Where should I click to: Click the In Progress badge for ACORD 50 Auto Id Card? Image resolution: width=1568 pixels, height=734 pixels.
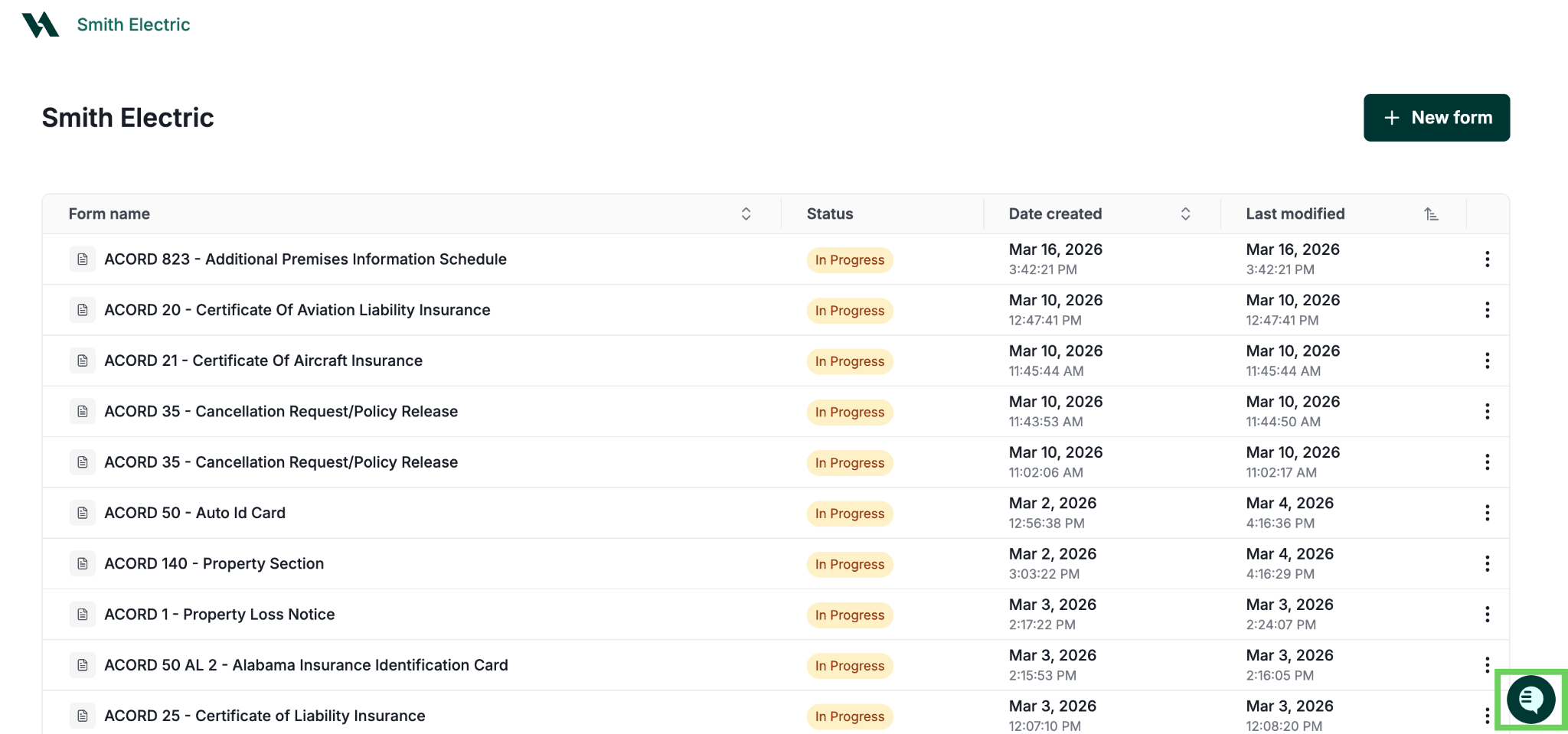[850, 514]
